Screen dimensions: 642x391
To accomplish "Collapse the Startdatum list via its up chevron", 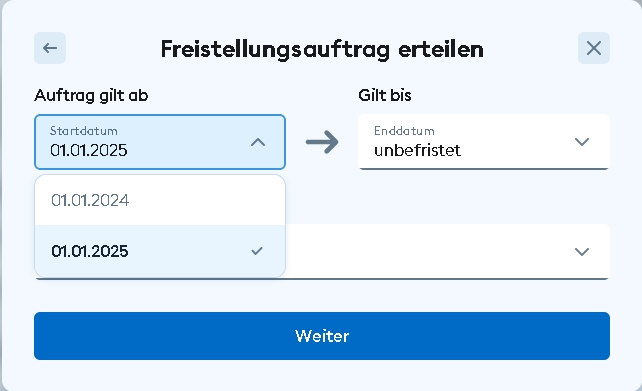I will [258, 142].
